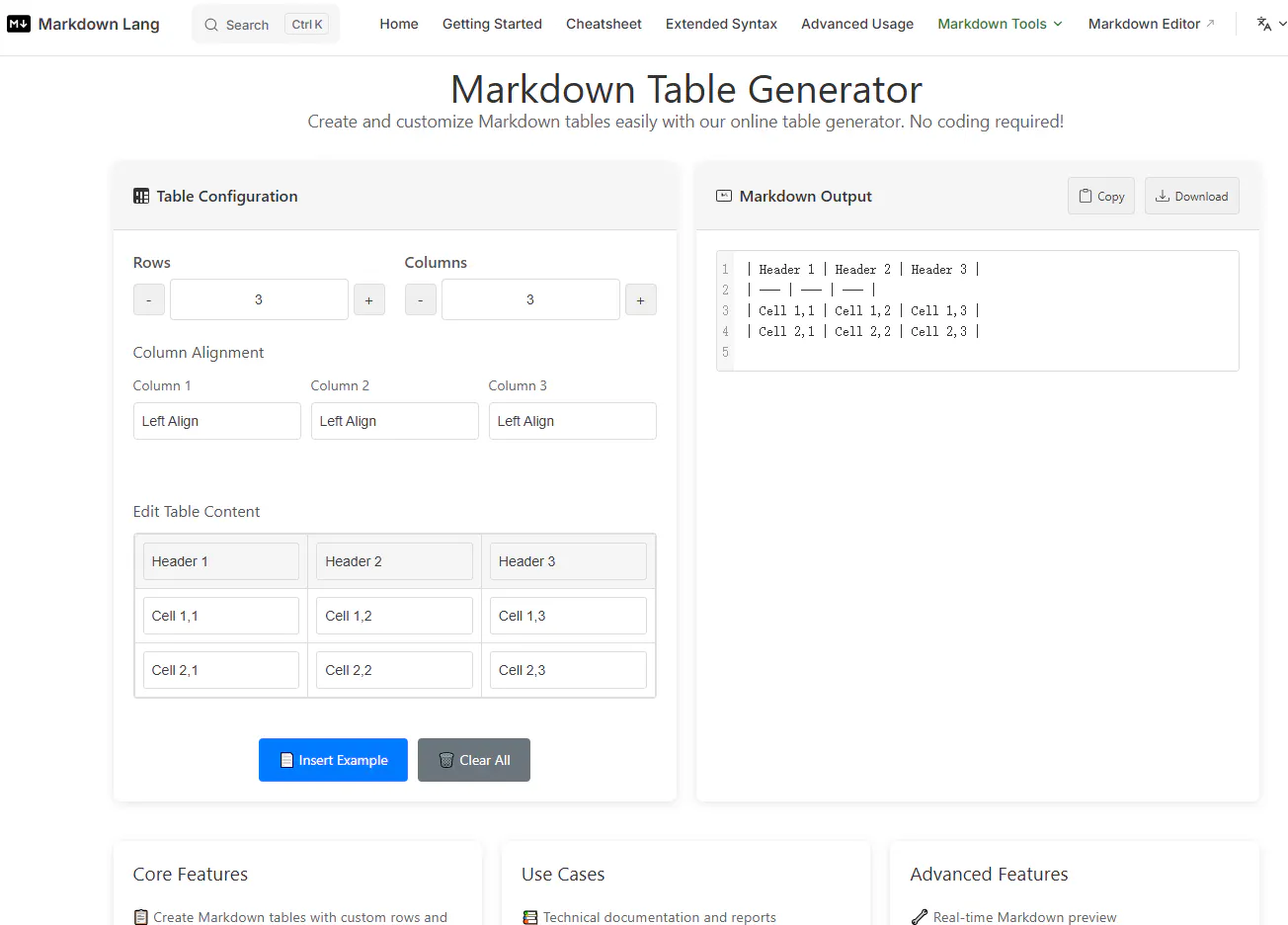Click output line with Cell 2,1 text

point(863,331)
